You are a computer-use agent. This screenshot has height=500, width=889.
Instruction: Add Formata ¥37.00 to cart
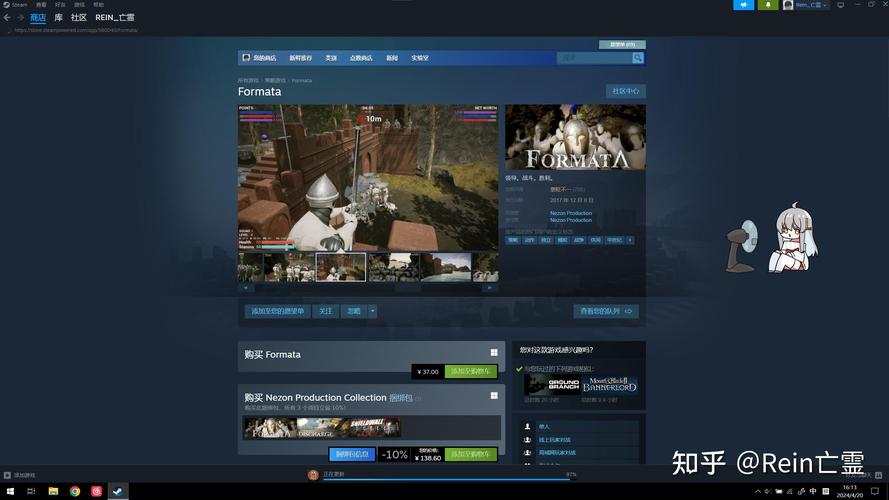471,371
